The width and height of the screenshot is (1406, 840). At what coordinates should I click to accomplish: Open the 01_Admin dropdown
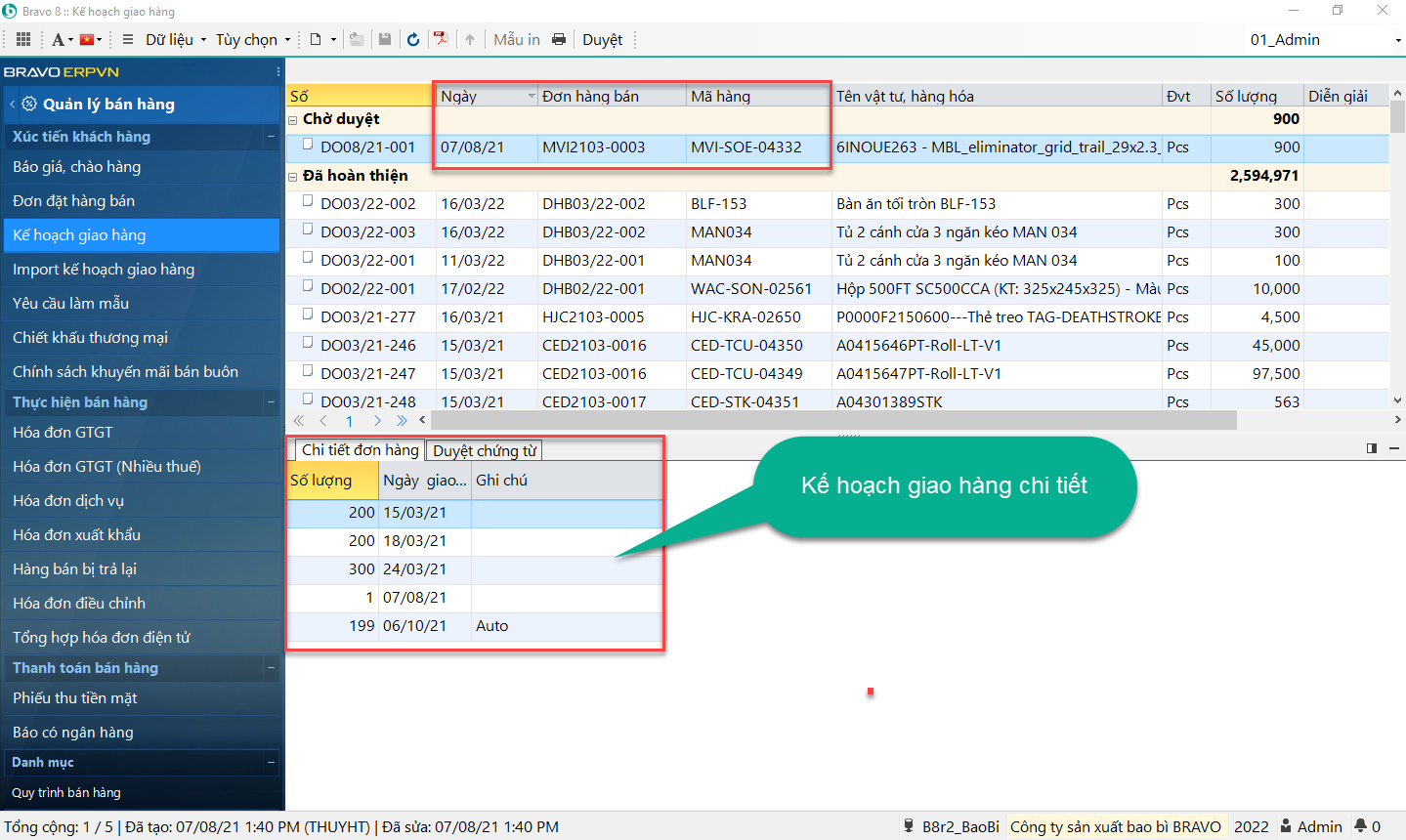pos(1398,40)
